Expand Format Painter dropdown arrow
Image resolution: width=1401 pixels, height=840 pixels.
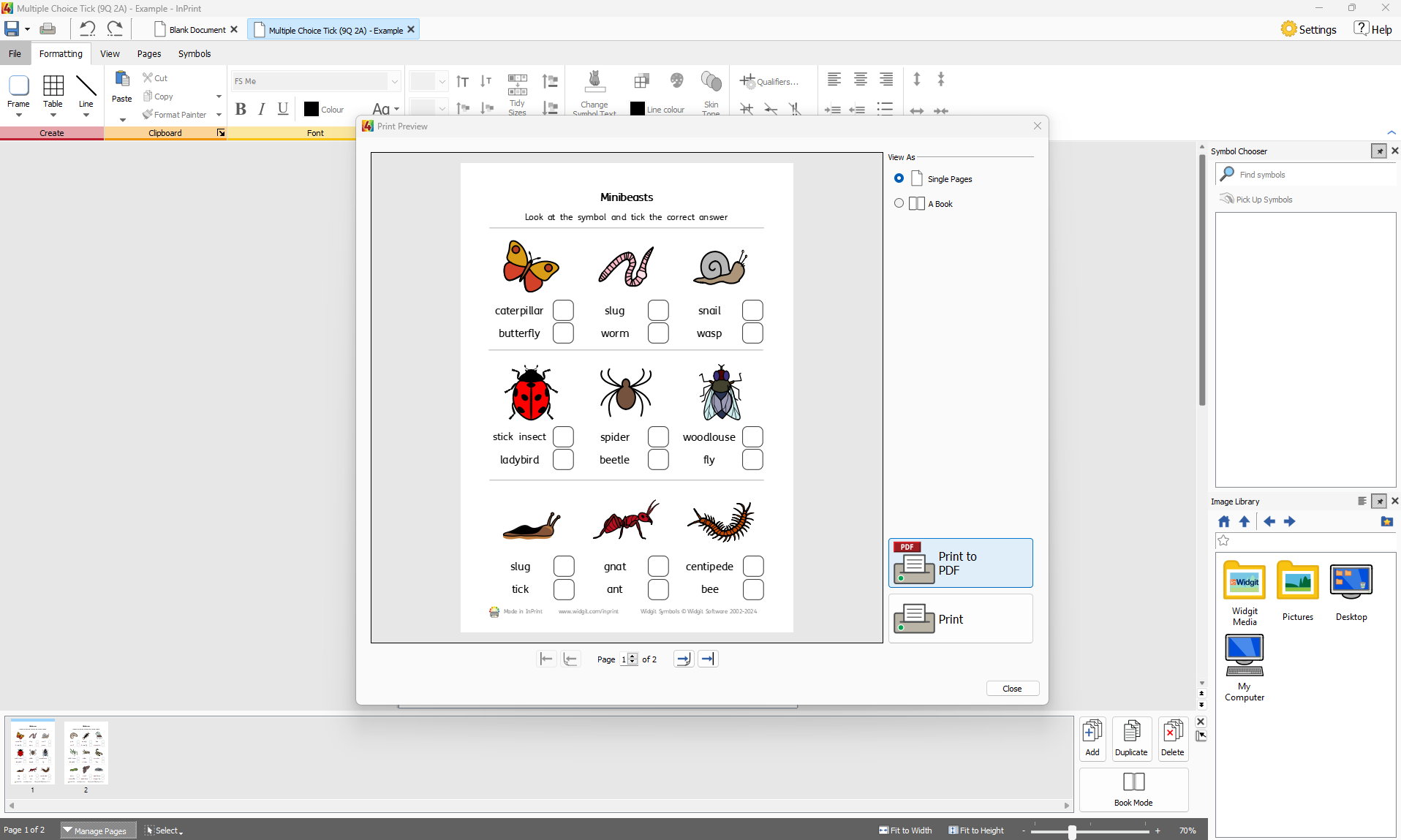[x=219, y=115]
